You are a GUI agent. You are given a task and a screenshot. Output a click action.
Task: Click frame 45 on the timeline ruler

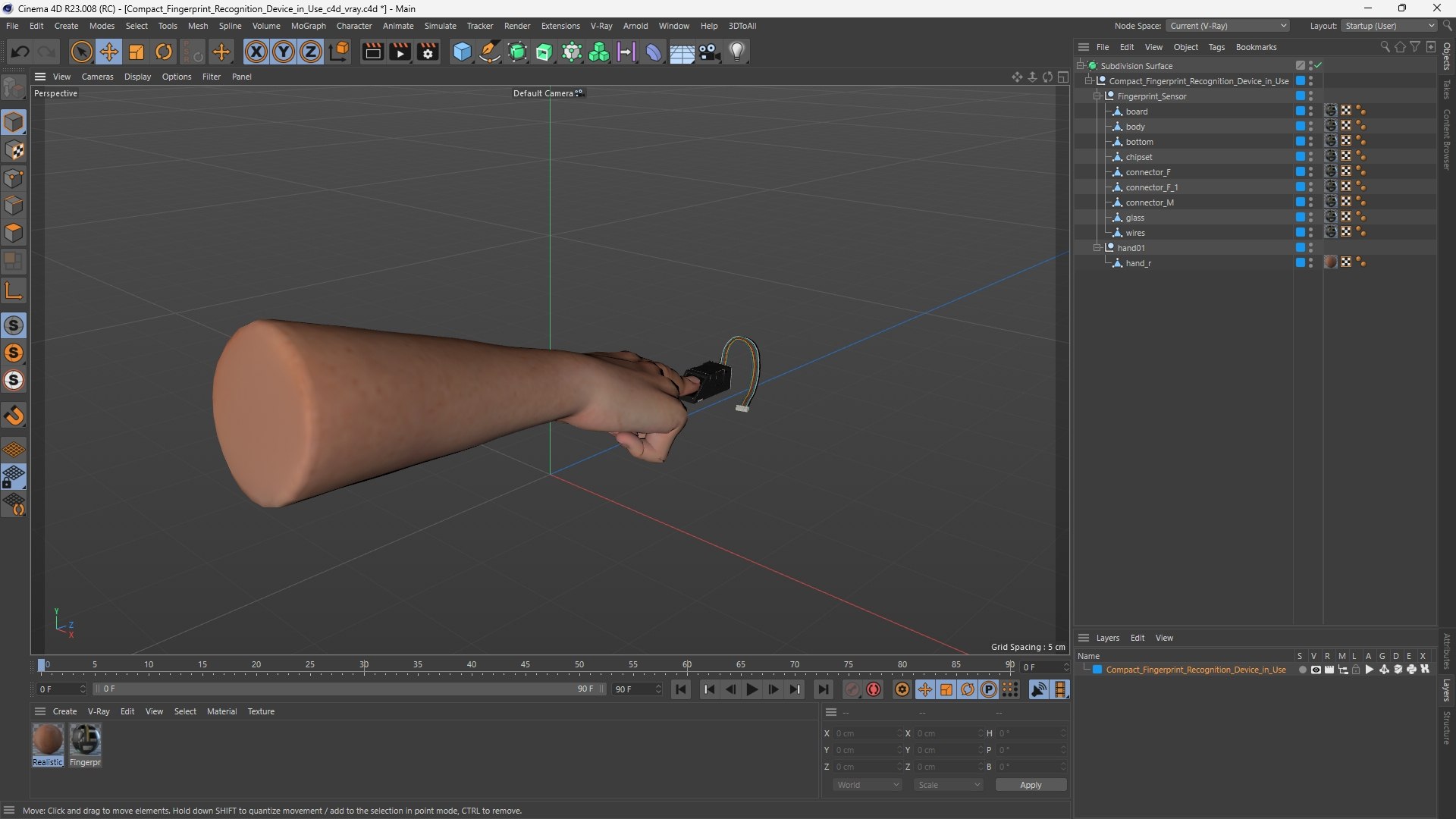[526, 665]
